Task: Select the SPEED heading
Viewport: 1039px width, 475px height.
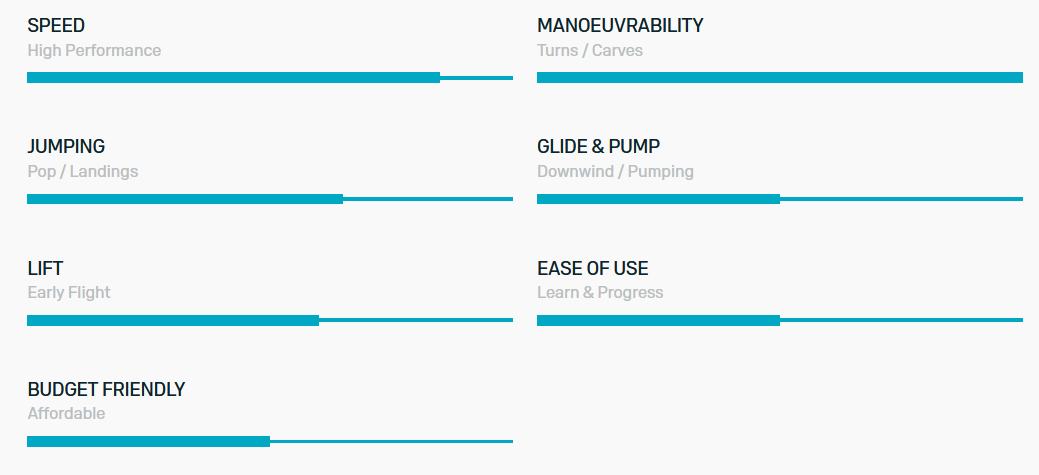Action: pos(56,26)
